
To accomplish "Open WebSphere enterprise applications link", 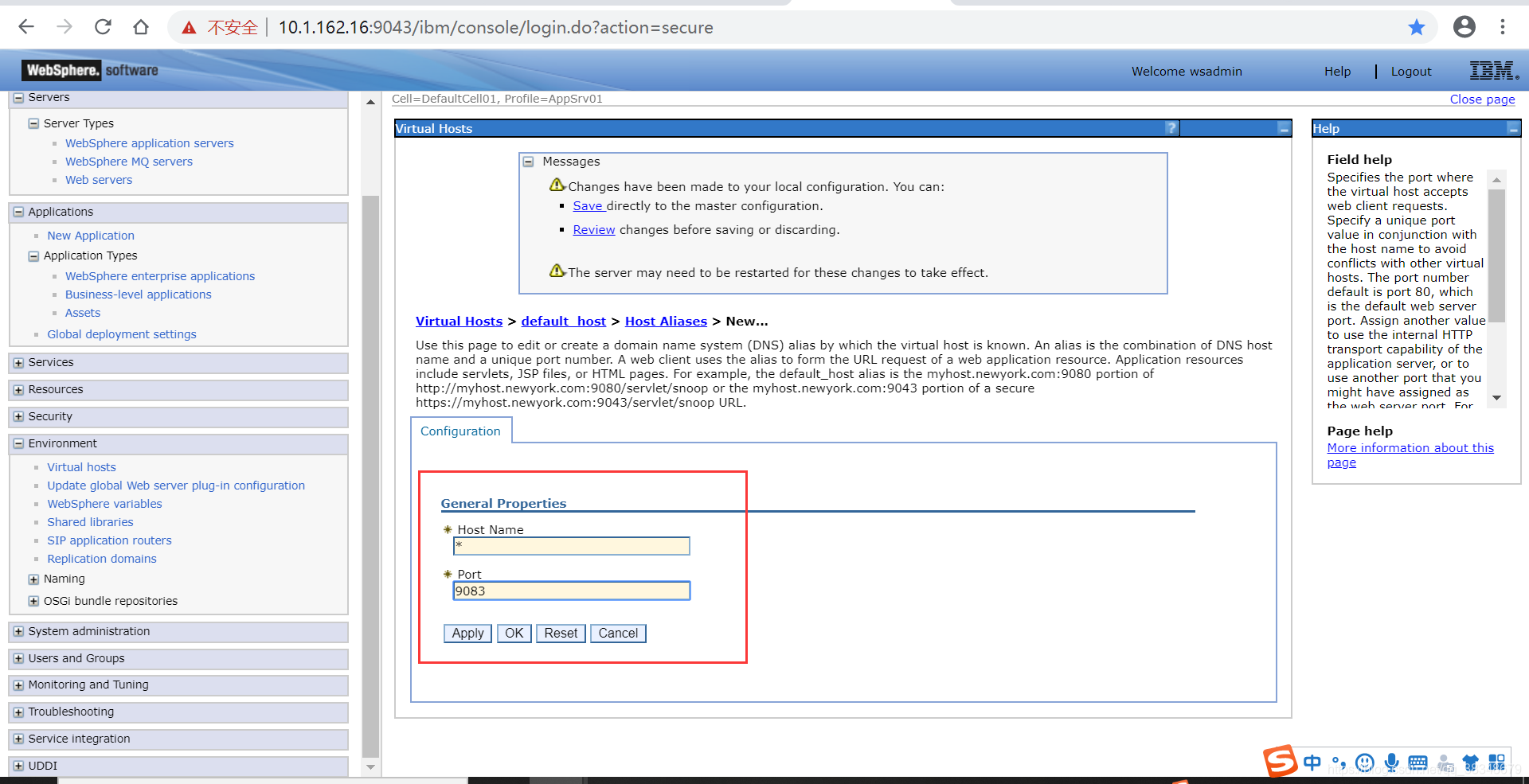I will coord(160,276).
